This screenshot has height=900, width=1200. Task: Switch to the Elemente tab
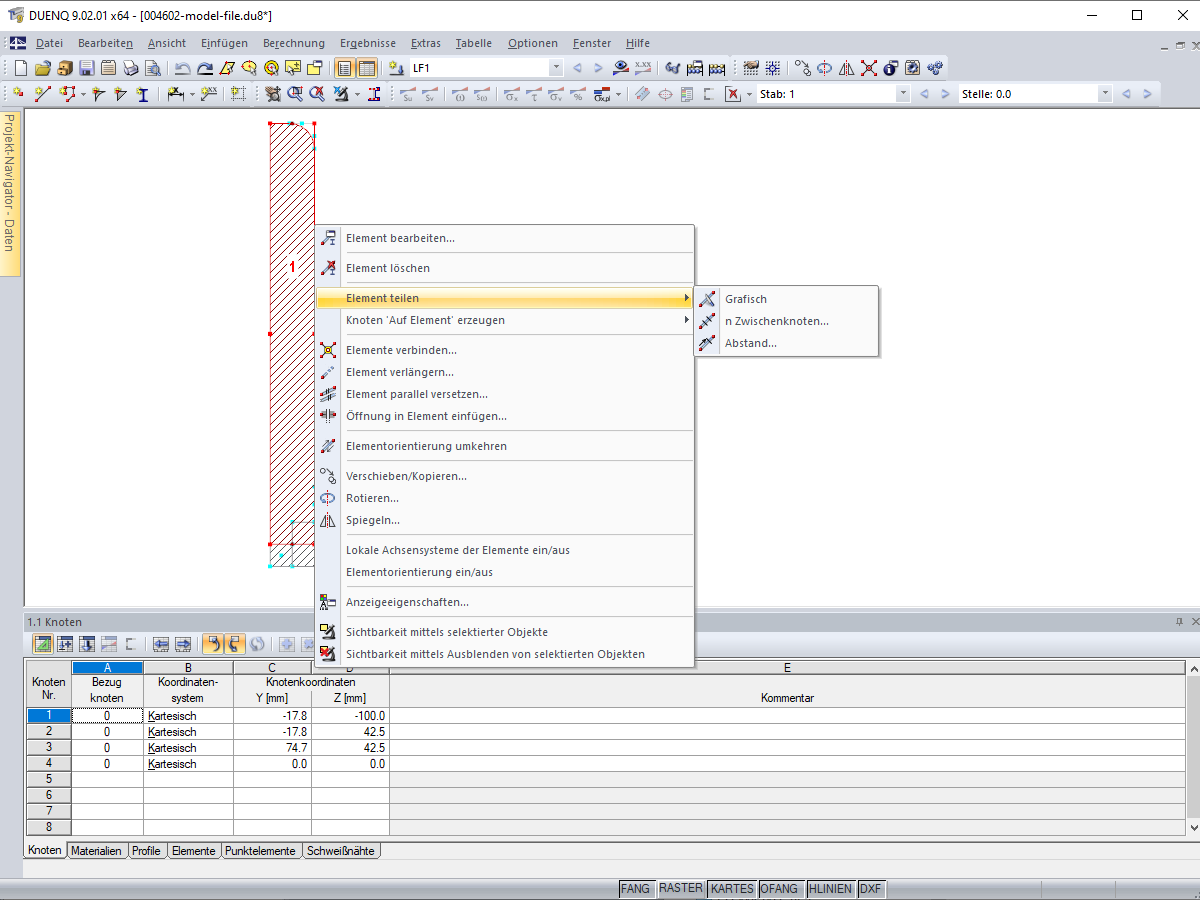193,851
